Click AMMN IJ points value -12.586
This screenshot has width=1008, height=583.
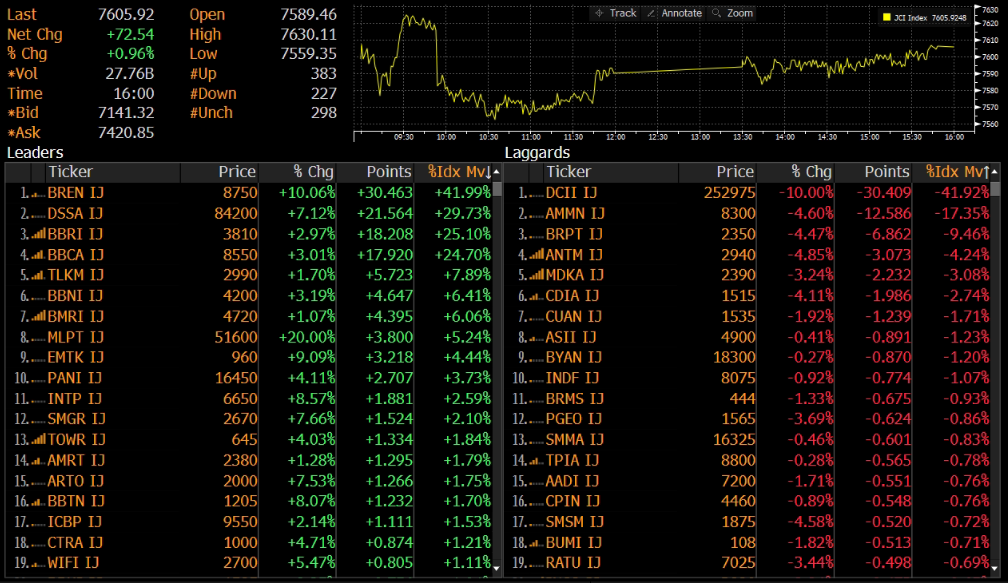pyautogui.click(x=884, y=213)
